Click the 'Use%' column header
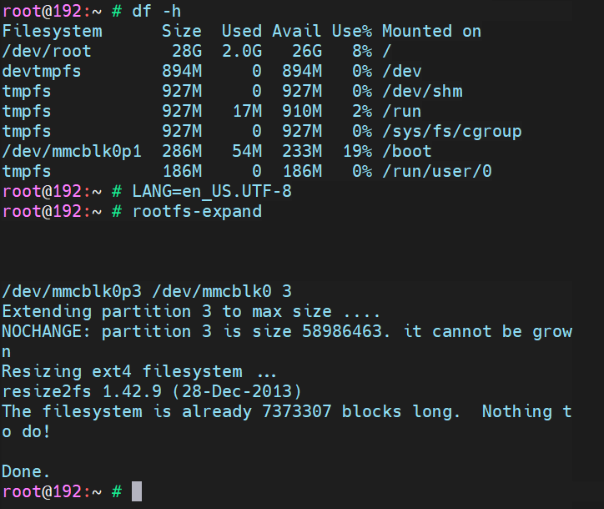This screenshot has width=604, height=509. tap(351, 31)
